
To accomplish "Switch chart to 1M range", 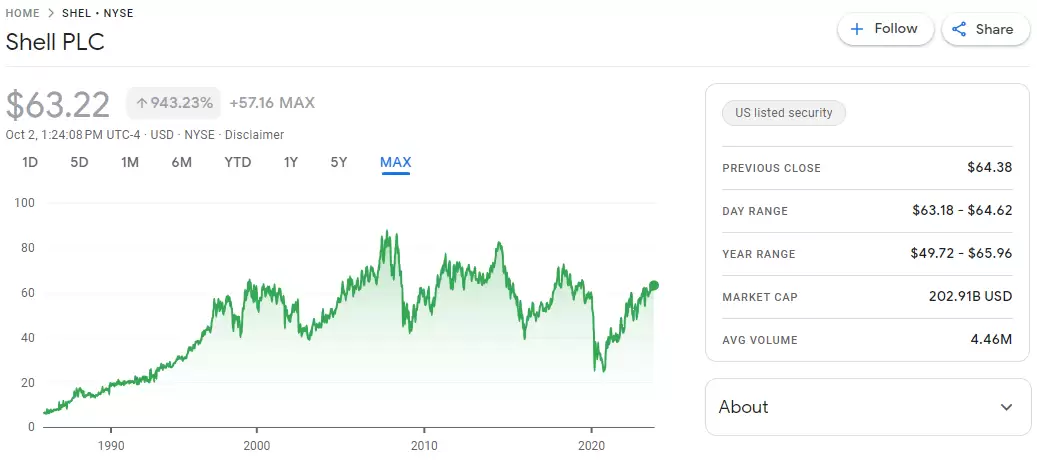I will pyautogui.click(x=130, y=162).
